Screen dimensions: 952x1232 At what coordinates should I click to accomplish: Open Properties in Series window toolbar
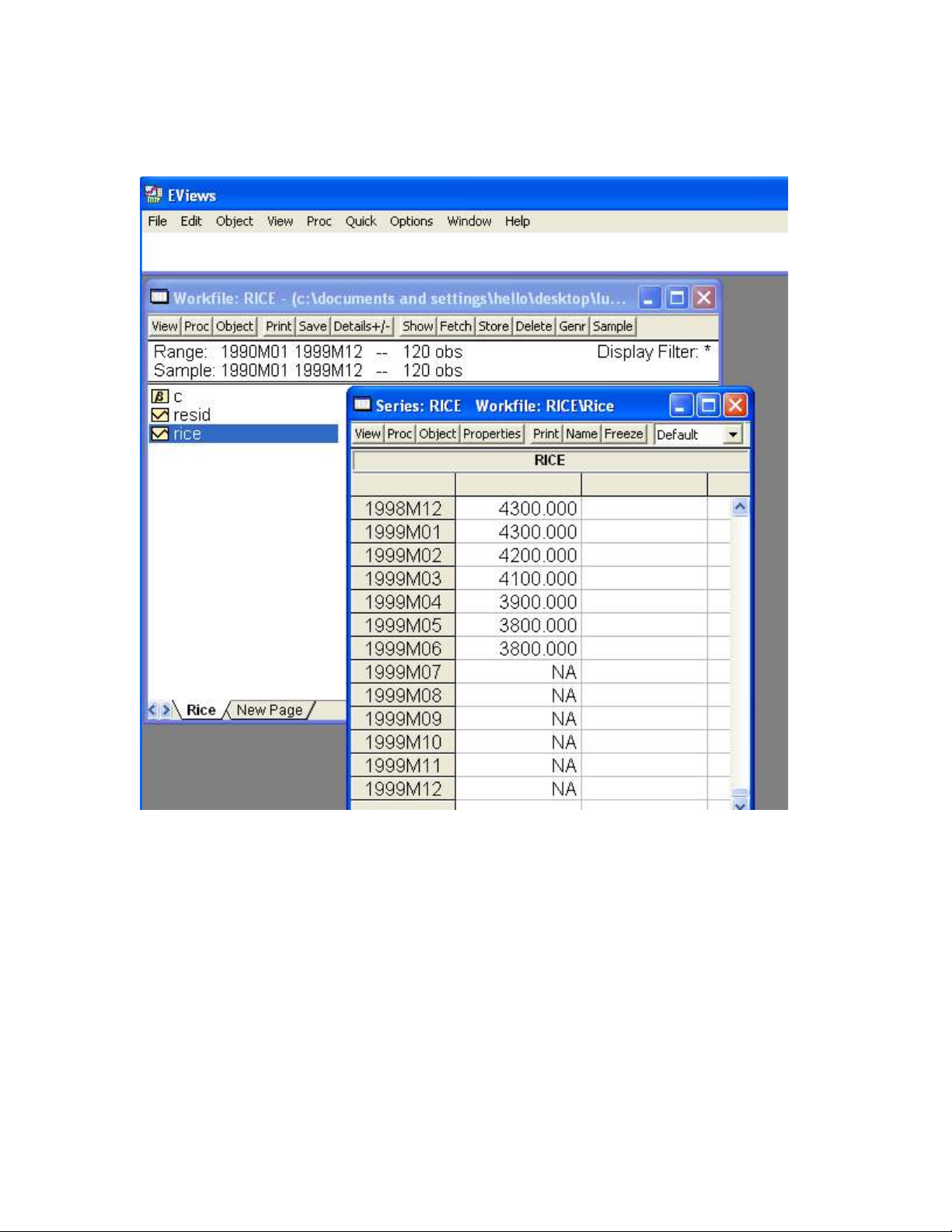[x=492, y=434]
